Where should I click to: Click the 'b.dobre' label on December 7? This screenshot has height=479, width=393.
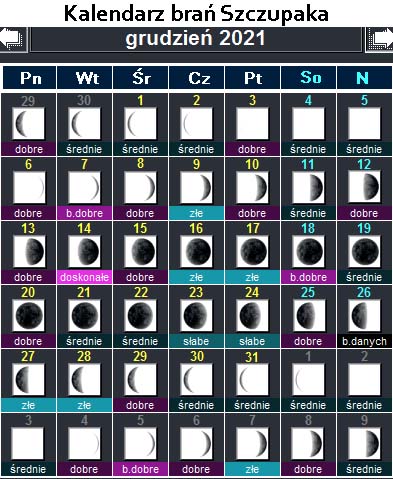click(84, 213)
